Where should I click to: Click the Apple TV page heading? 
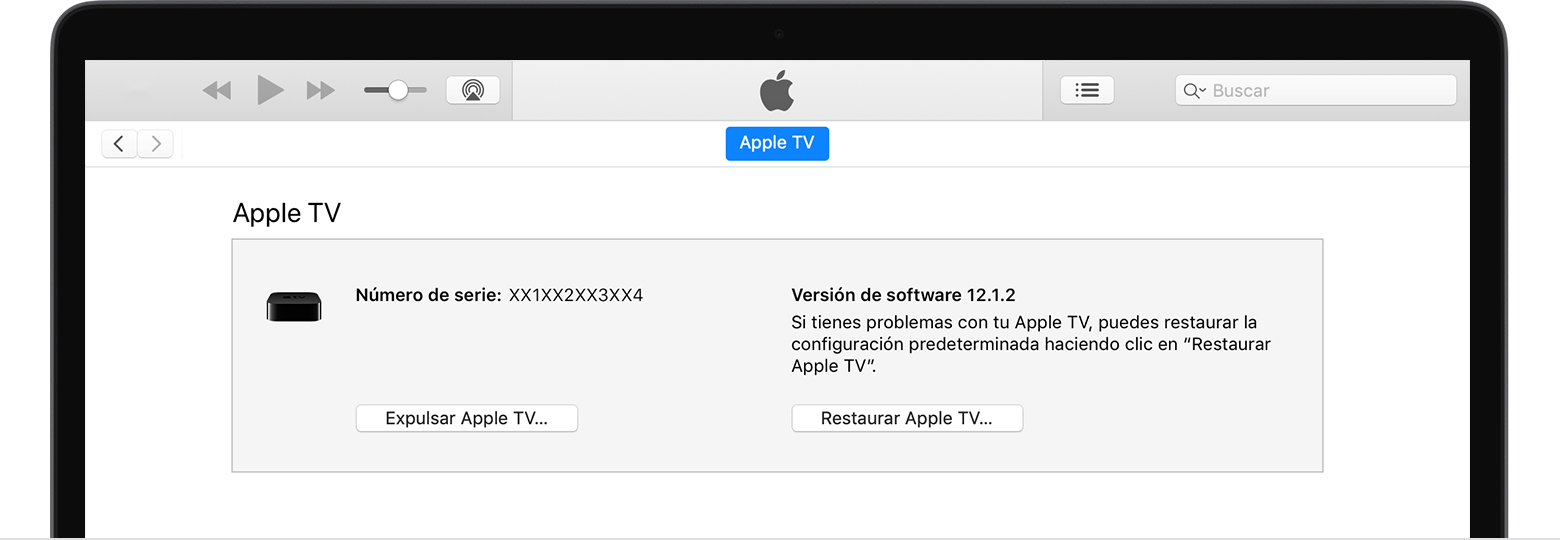[x=287, y=213]
